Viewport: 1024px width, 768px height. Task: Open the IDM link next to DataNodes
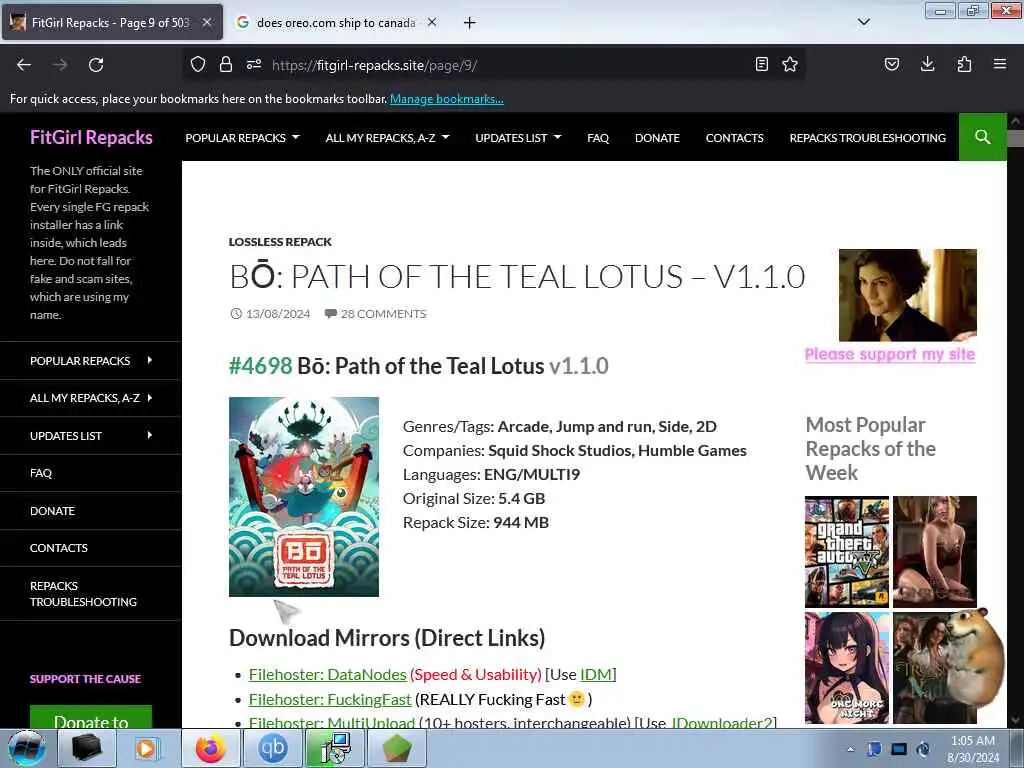click(x=596, y=675)
